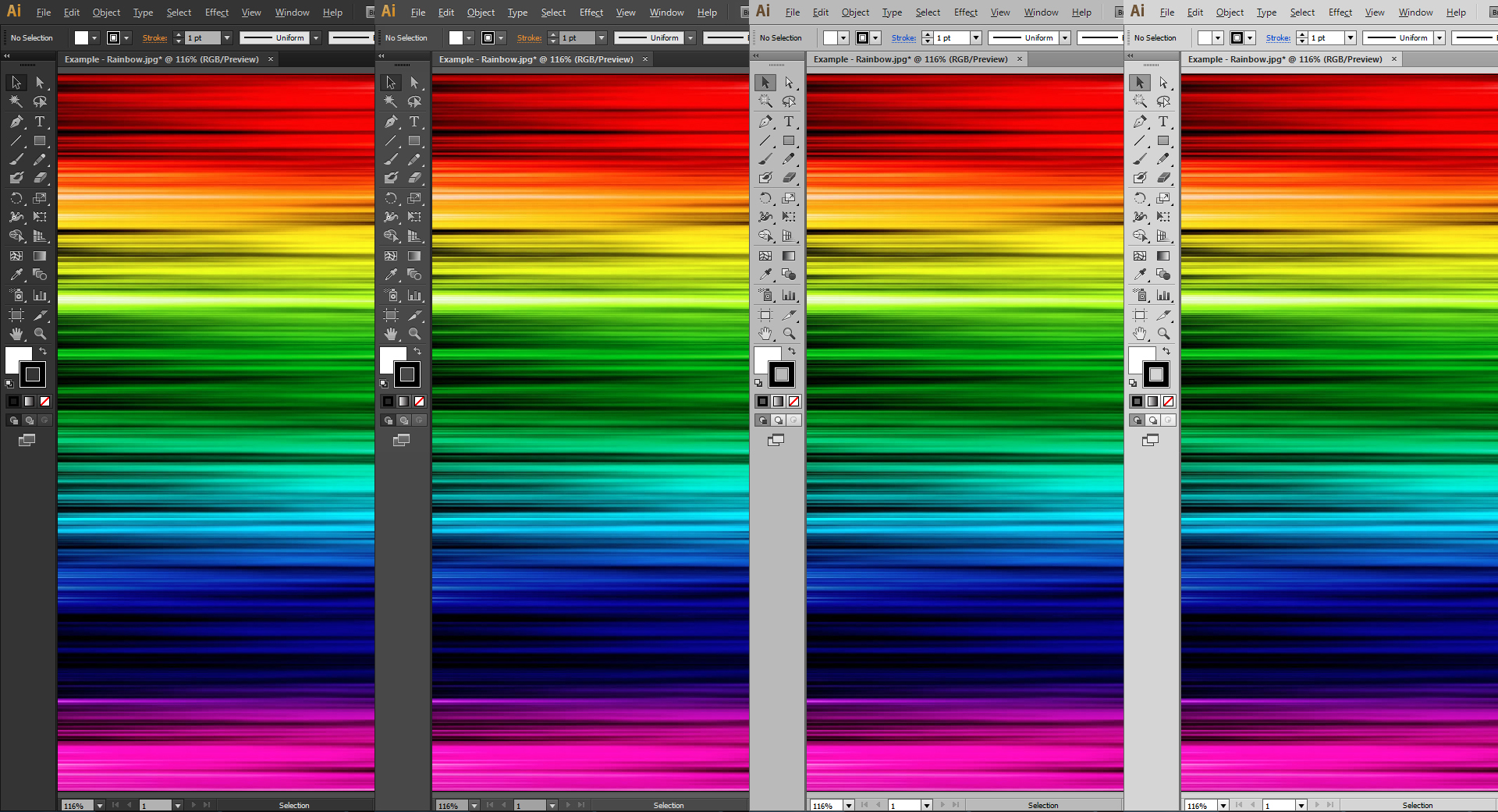This screenshot has height=812, width=1498.
Task: Select the Selection tool
Action: pos(16,82)
